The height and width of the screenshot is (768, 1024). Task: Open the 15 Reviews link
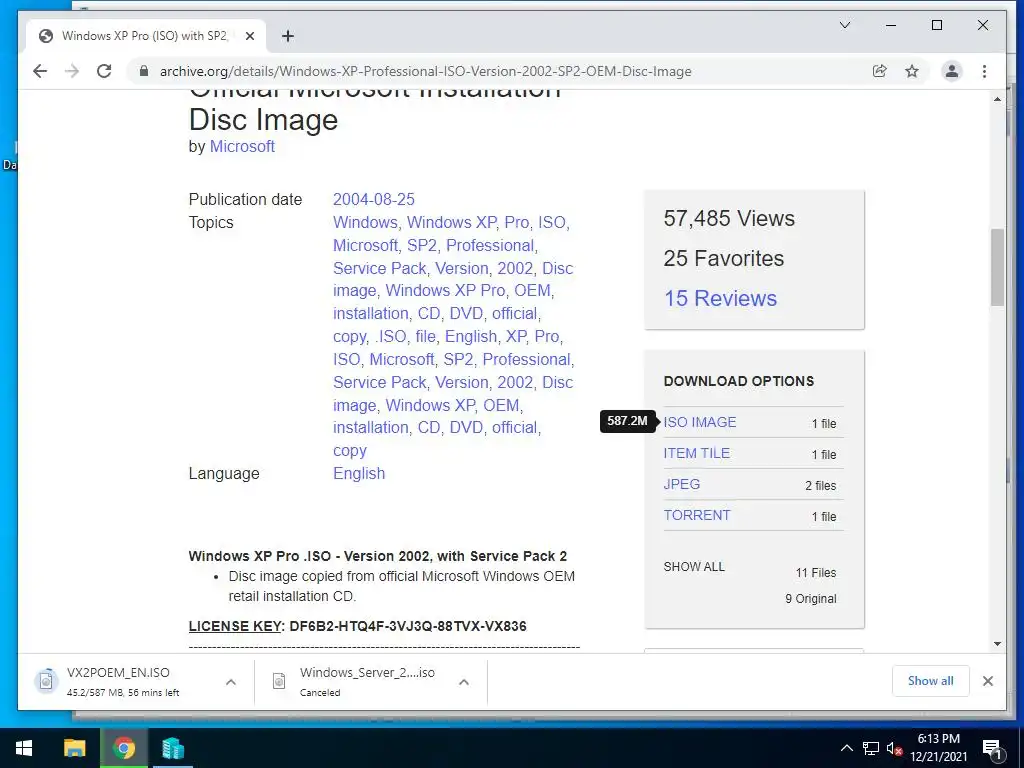tap(720, 298)
